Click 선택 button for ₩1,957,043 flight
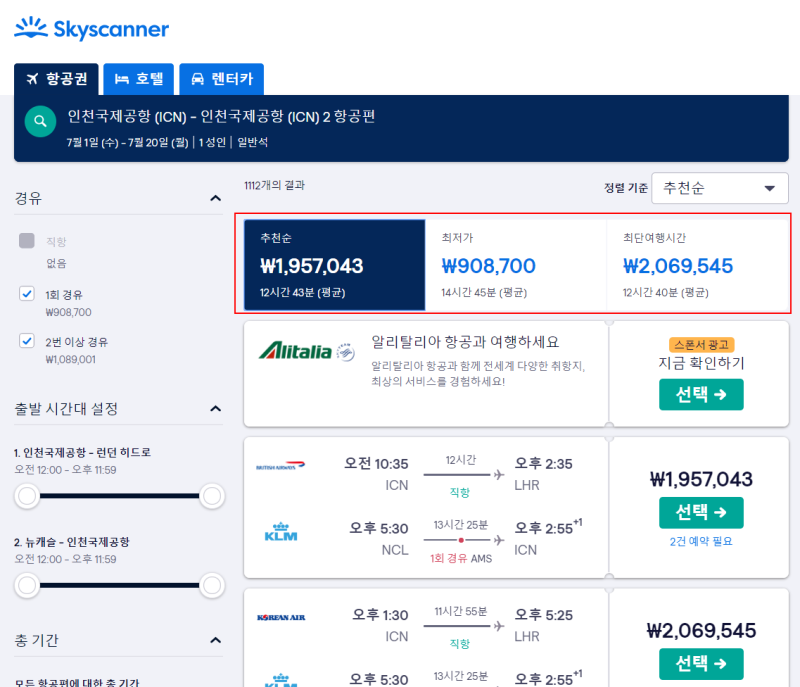Image resolution: width=800 pixels, height=687 pixels. (x=701, y=512)
